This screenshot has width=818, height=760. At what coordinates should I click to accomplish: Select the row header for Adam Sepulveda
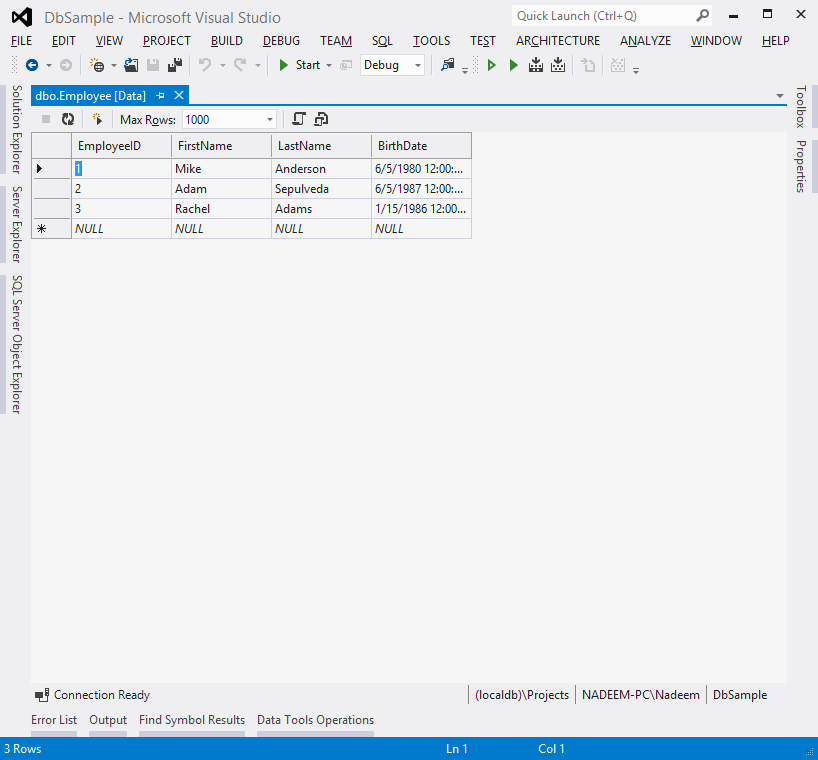pyautogui.click(x=51, y=189)
